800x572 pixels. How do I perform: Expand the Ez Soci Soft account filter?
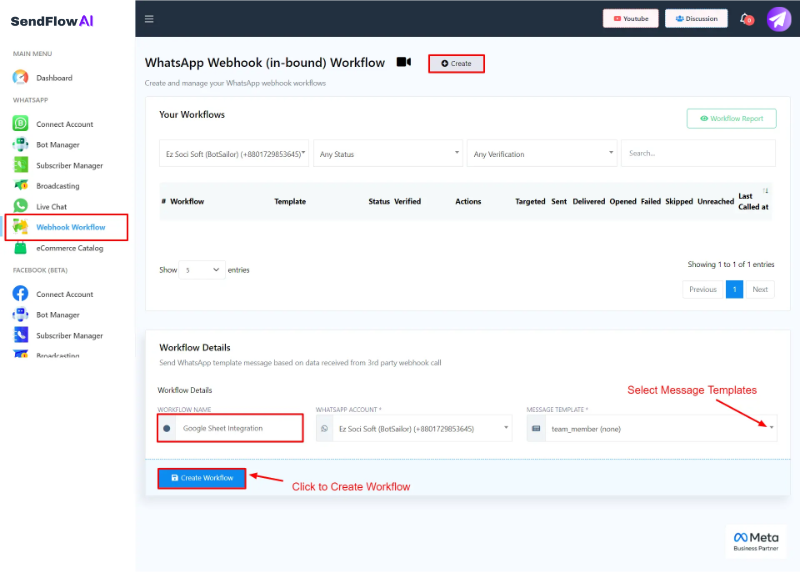(x=234, y=153)
